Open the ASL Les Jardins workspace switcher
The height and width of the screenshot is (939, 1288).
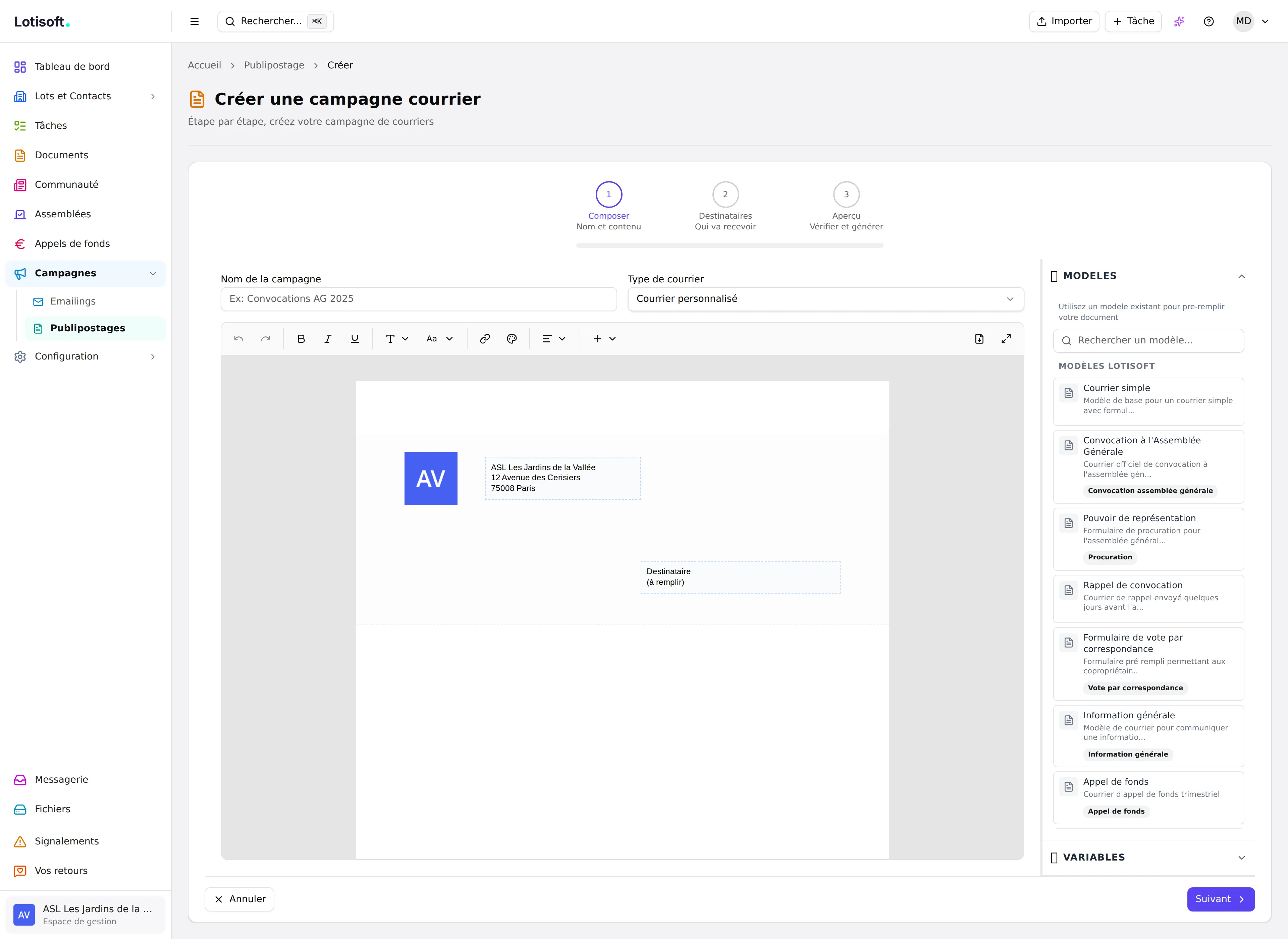click(85, 915)
